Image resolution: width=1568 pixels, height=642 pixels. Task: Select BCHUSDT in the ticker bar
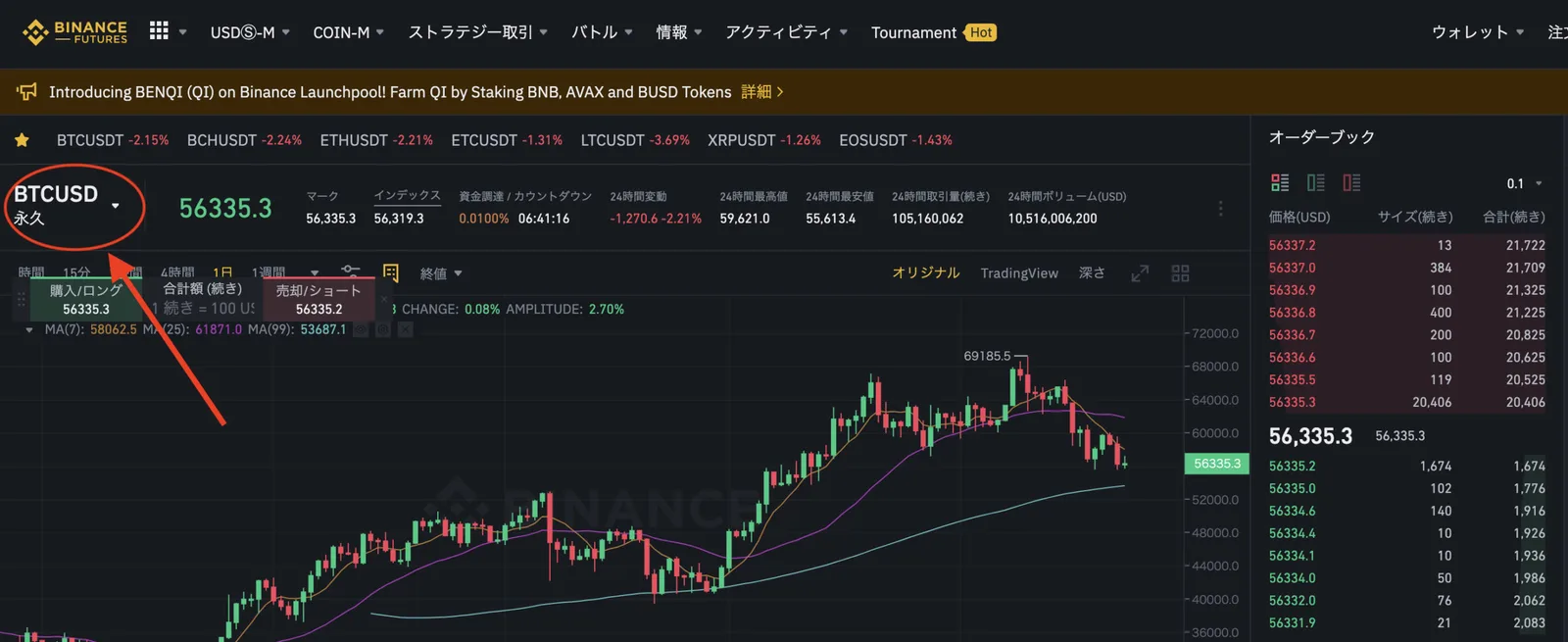(244, 140)
